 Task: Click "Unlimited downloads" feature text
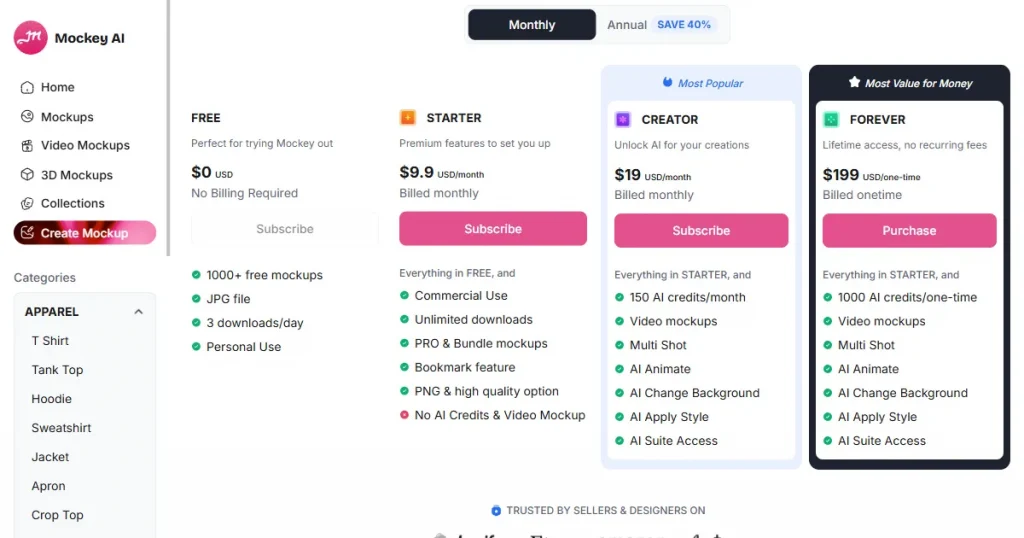pos(473,319)
